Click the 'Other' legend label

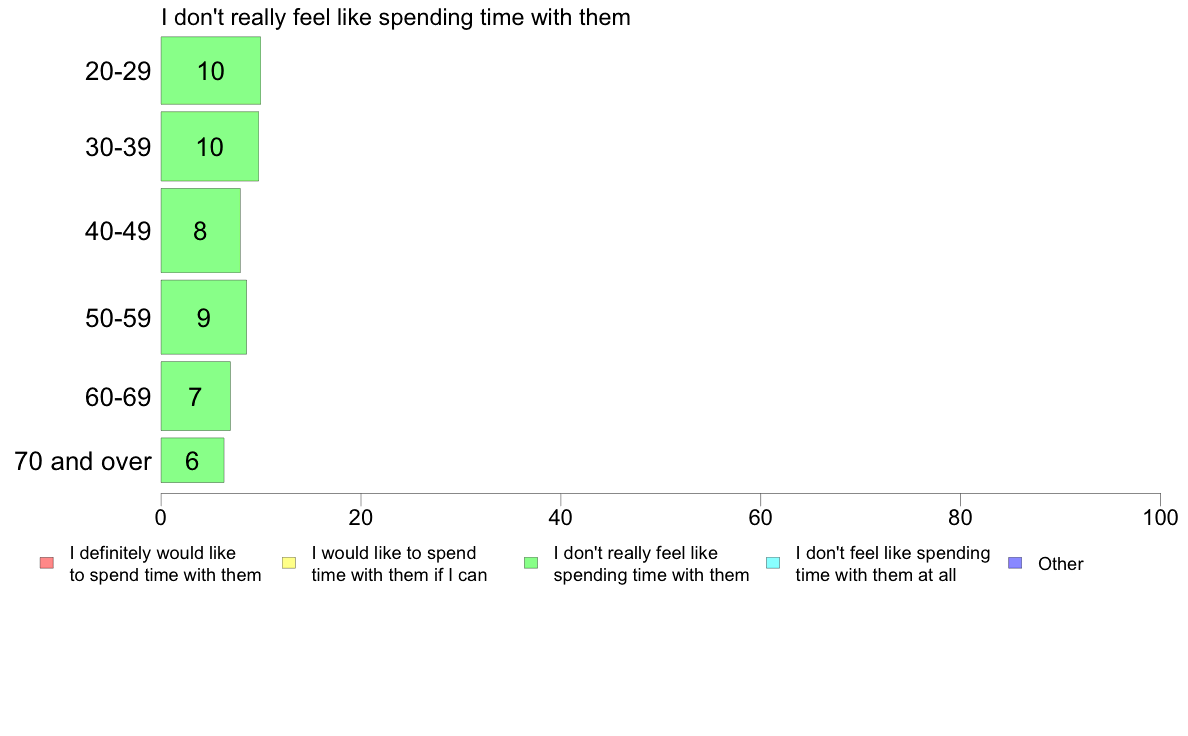(1061, 564)
